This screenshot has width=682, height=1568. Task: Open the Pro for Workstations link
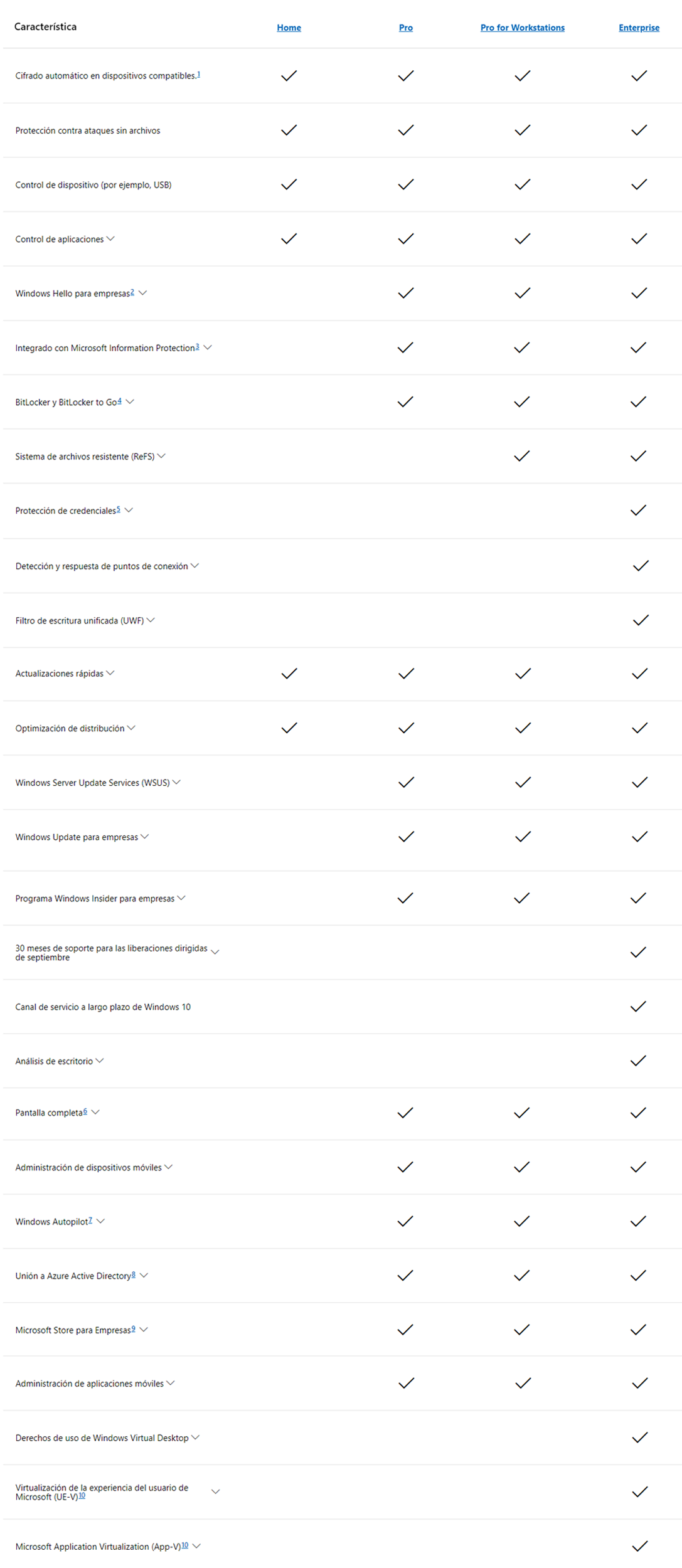522,28
